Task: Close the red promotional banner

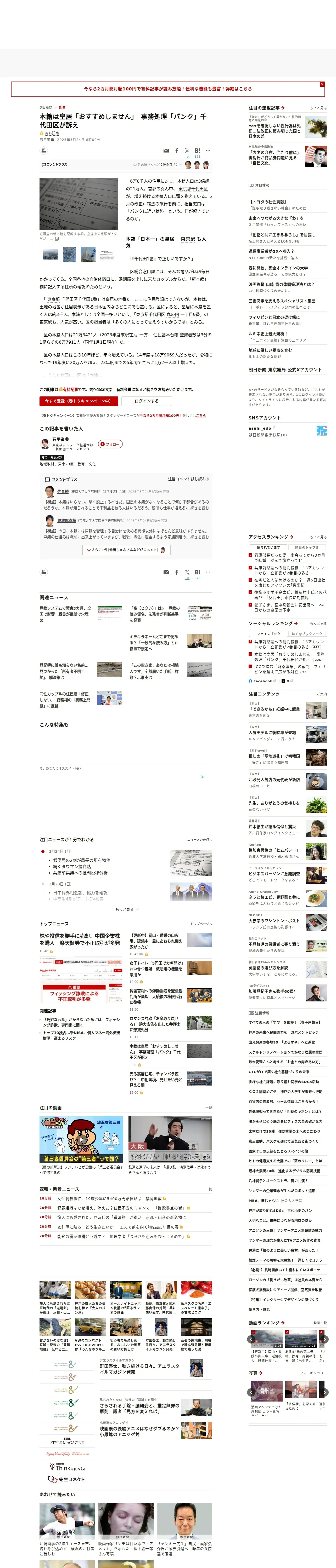Action: [x=322, y=85]
